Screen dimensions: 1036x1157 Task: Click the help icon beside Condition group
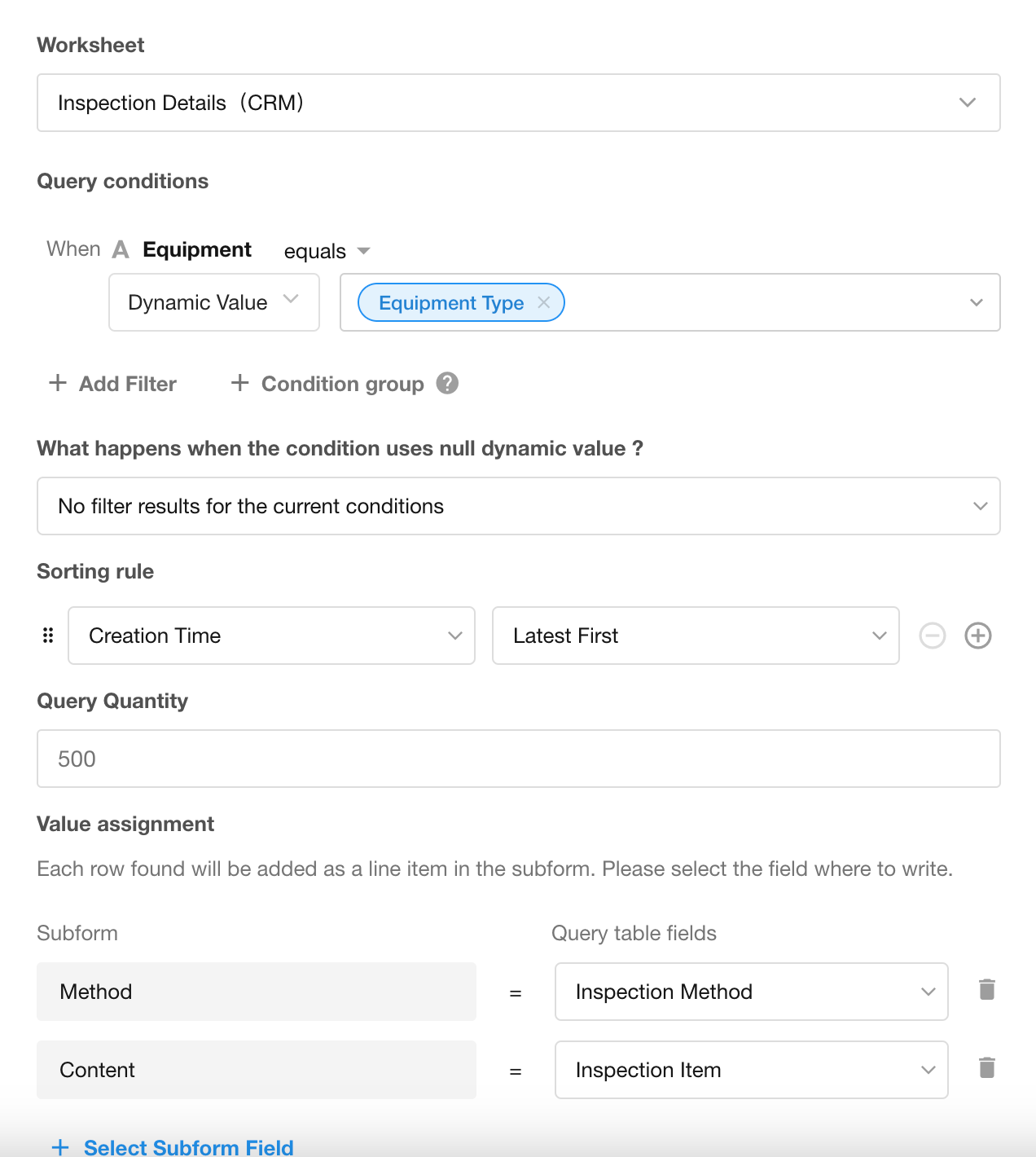(x=447, y=383)
